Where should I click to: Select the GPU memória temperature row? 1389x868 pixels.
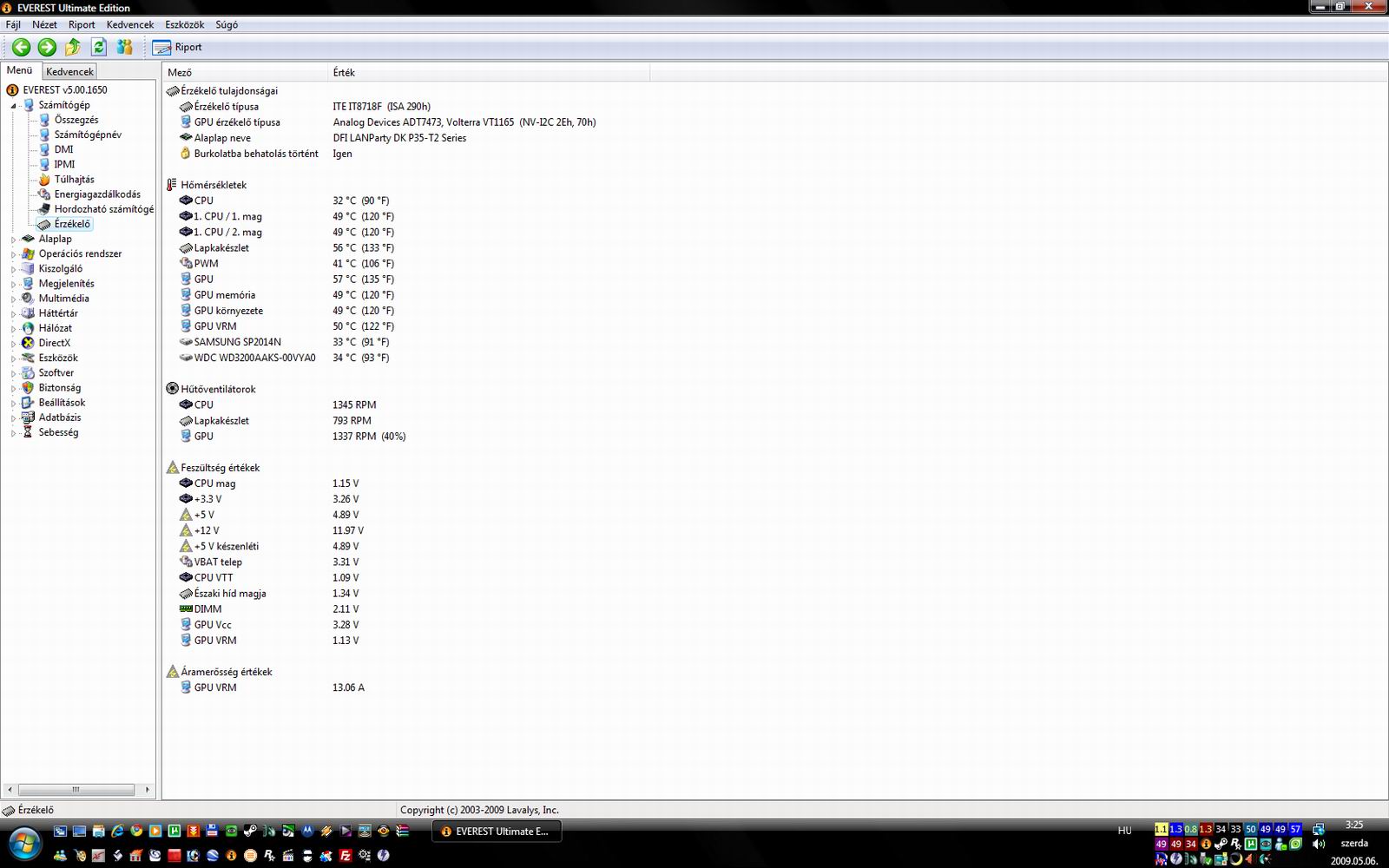click(x=286, y=295)
